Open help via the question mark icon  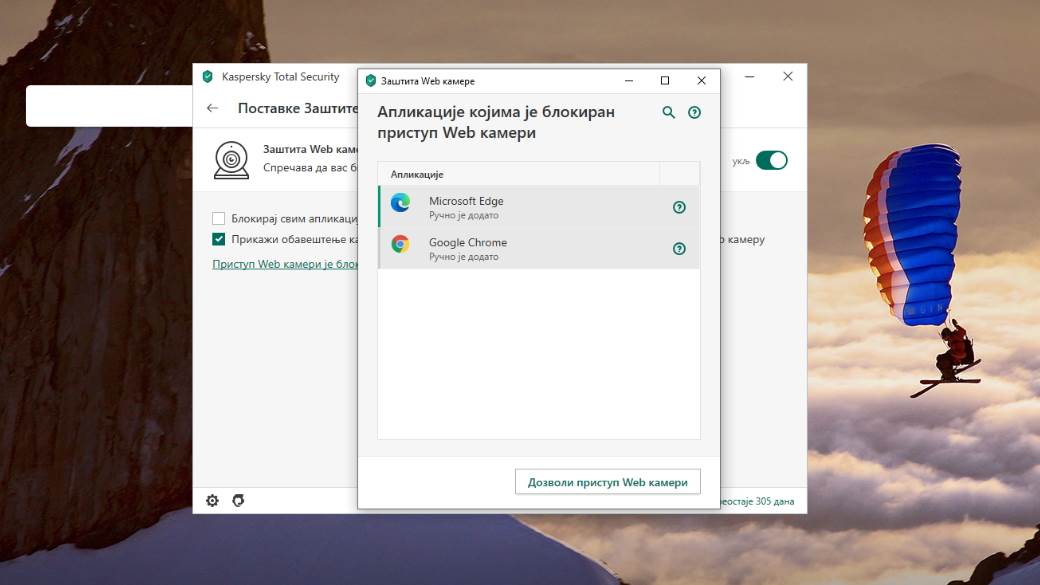(694, 112)
